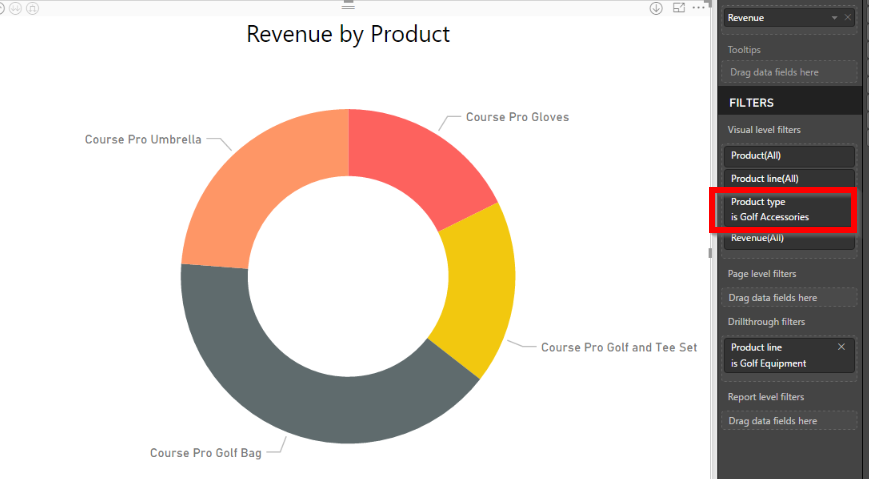Click the Page level filters heading

(x=762, y=274)
